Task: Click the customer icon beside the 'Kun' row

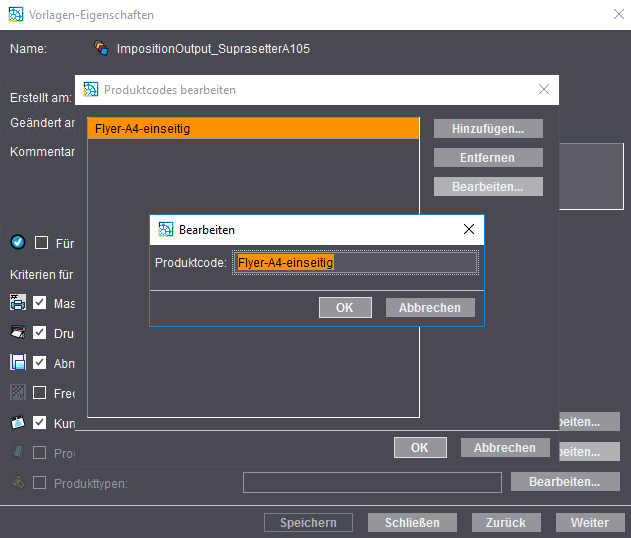Action: (17, 422)
